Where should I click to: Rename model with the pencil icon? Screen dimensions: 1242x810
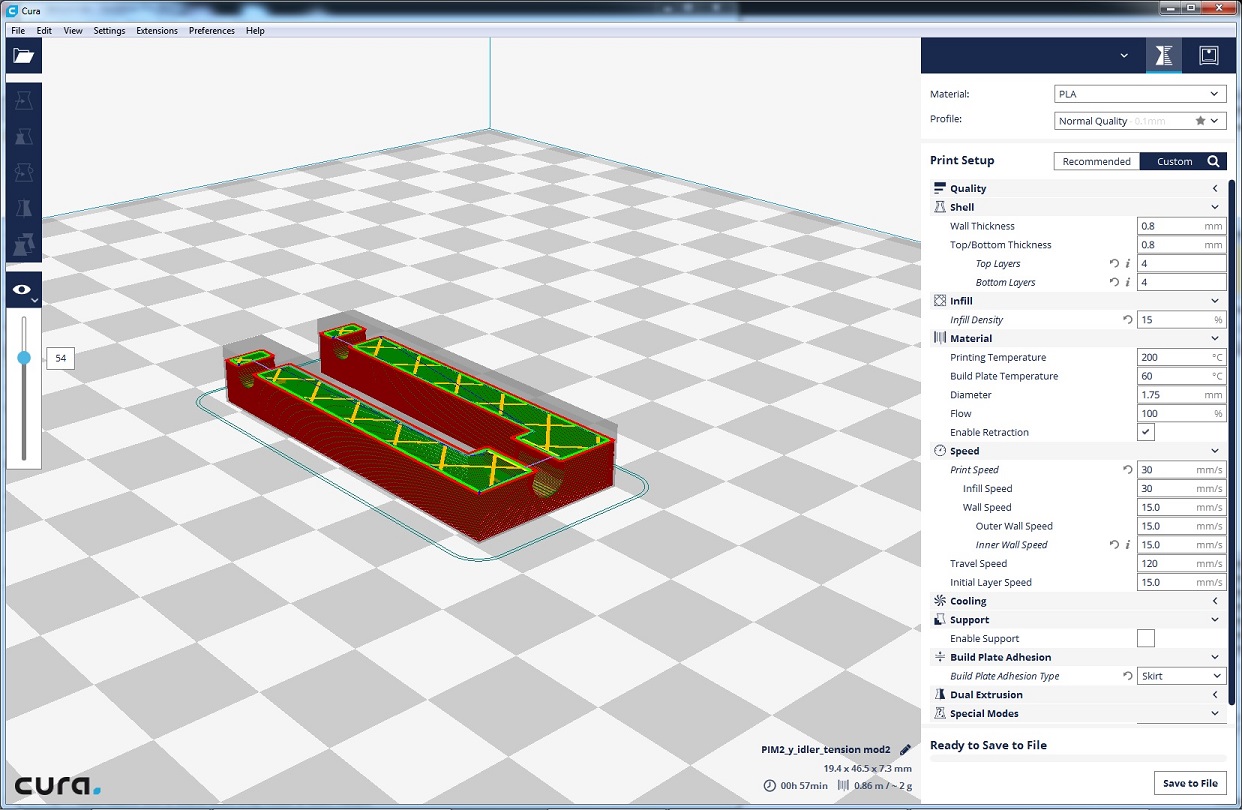tap(905, 749)
